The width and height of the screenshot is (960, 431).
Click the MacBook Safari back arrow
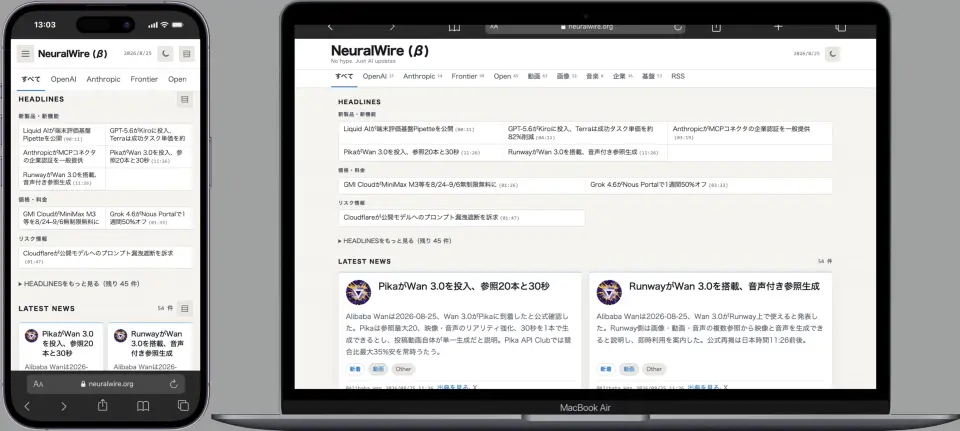coord(331,27)
